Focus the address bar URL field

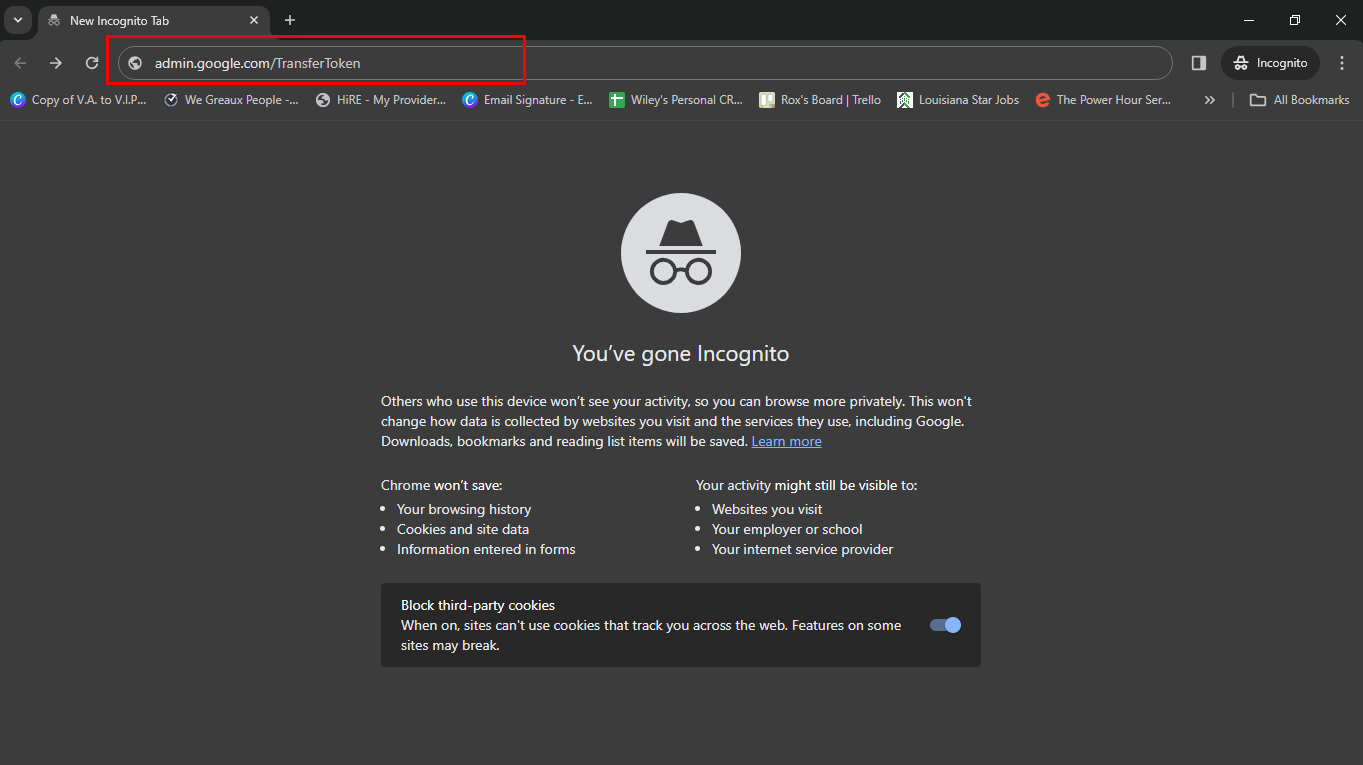coord(645,63)
